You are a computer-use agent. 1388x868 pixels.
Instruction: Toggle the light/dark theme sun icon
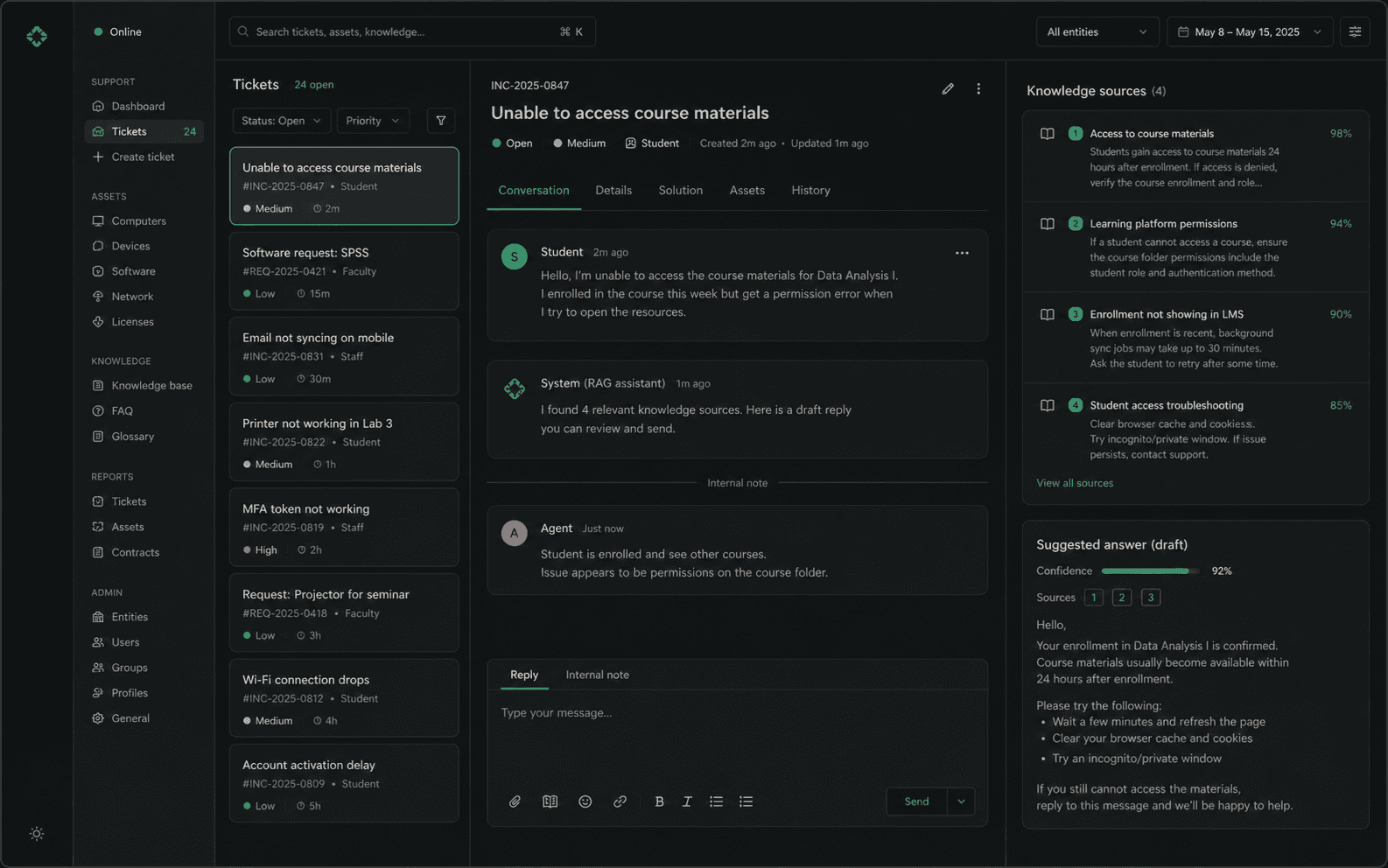pos(37,834)
